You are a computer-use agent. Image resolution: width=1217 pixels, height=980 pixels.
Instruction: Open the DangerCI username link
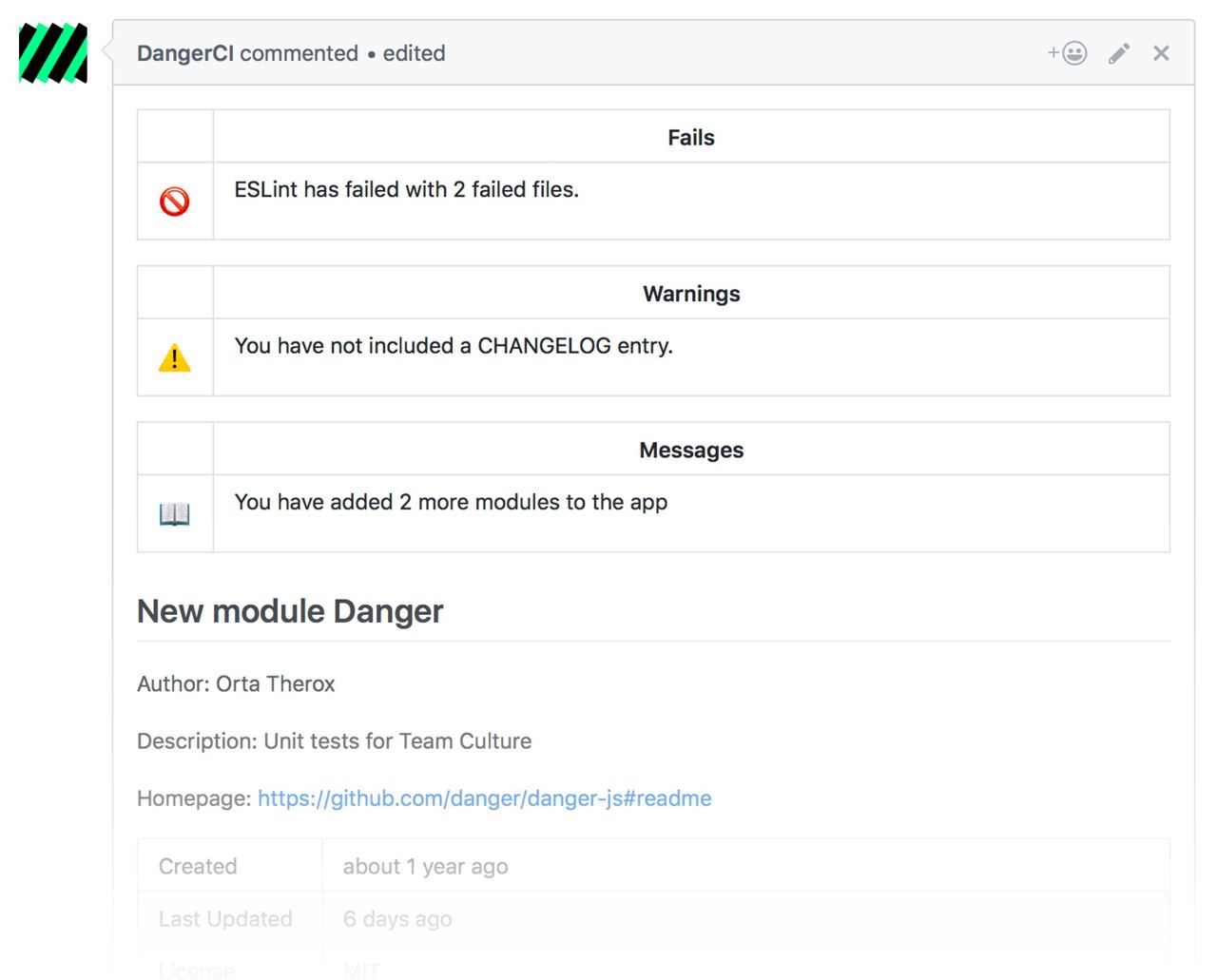[x=184, y=53]
